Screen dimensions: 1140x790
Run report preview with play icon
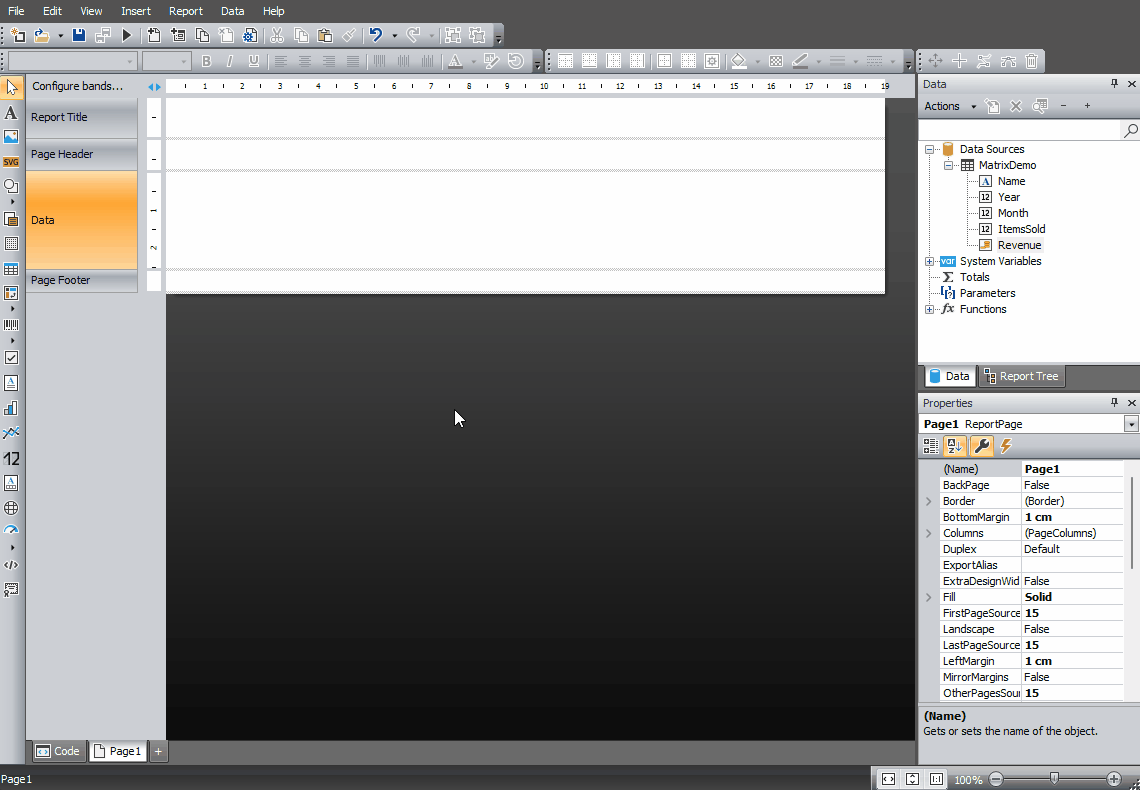coord(127,35)
